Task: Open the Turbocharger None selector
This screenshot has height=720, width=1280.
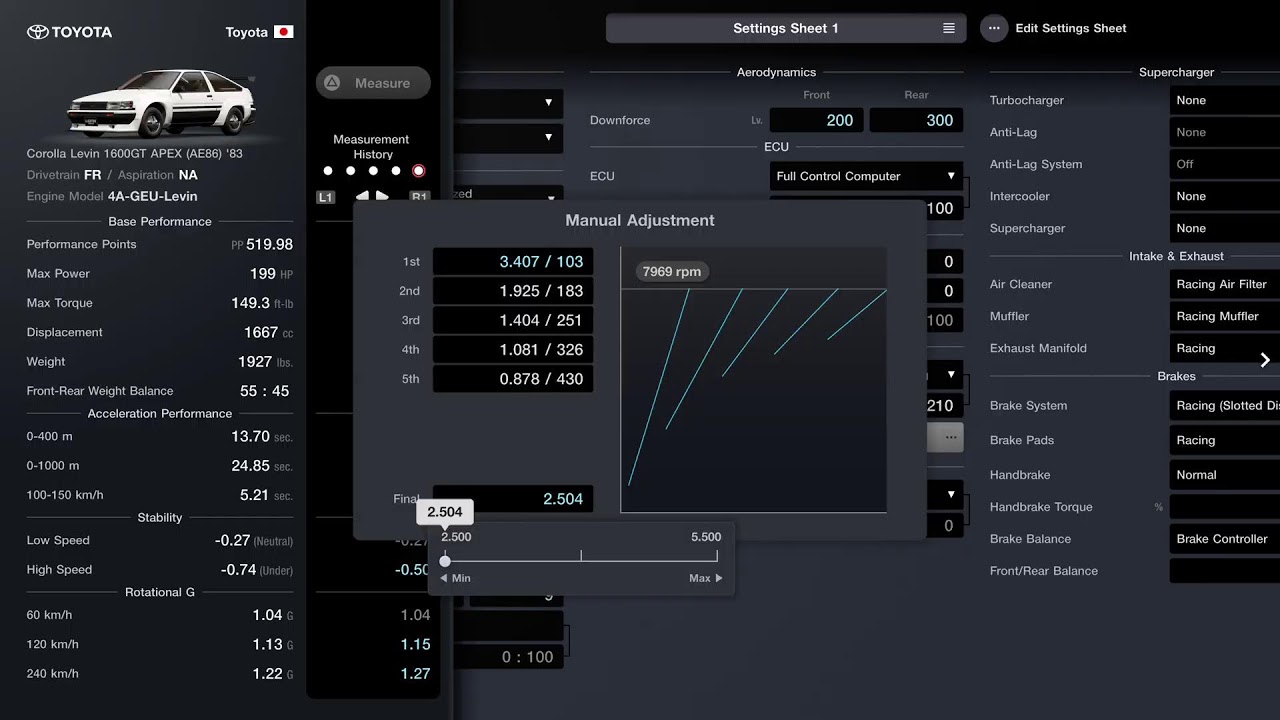Action: pyautogui.click(x=1225, y=100)
